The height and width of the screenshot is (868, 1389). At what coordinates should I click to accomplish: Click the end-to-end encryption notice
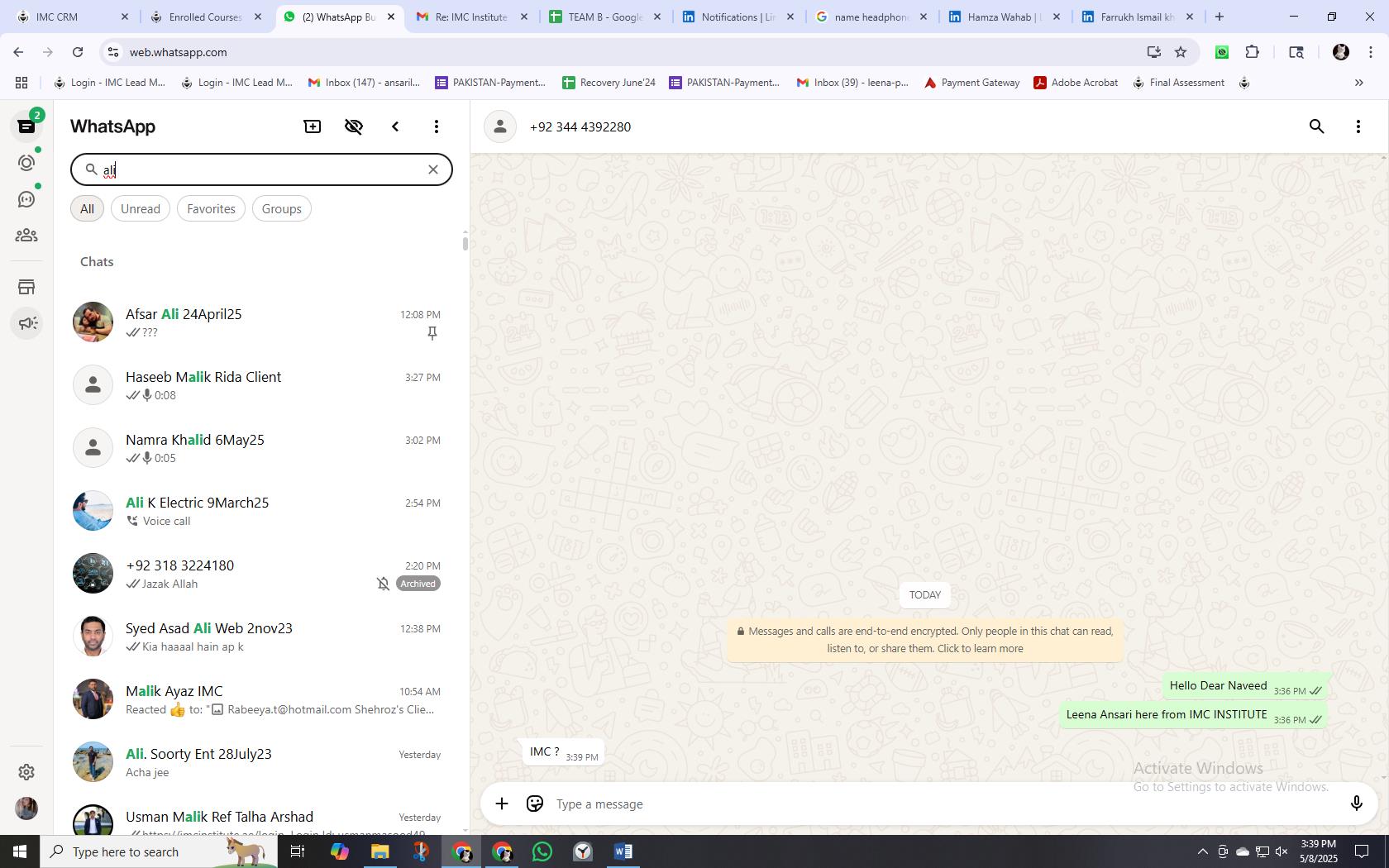click(x=925, y=640)
